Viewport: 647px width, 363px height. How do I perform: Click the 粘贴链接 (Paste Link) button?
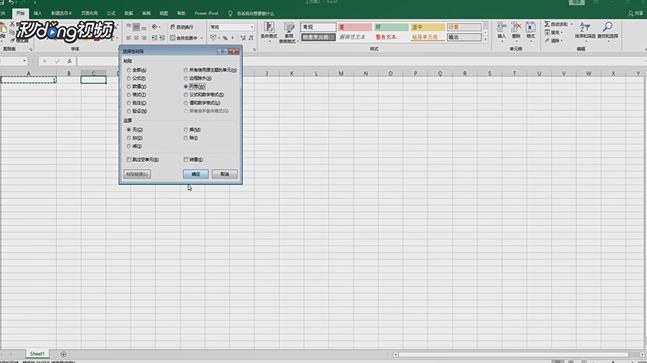137,174
